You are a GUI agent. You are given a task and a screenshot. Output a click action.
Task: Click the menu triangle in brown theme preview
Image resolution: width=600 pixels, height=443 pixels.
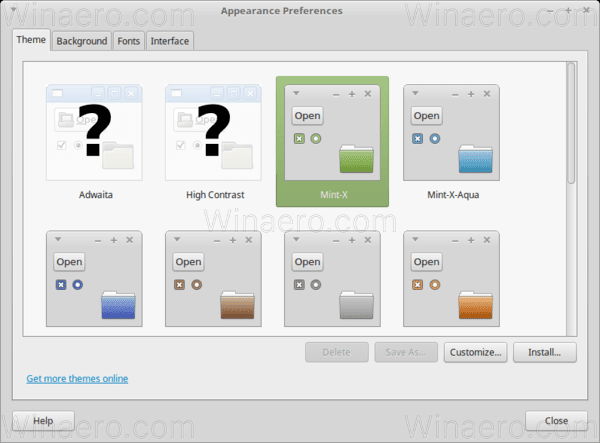177,239
